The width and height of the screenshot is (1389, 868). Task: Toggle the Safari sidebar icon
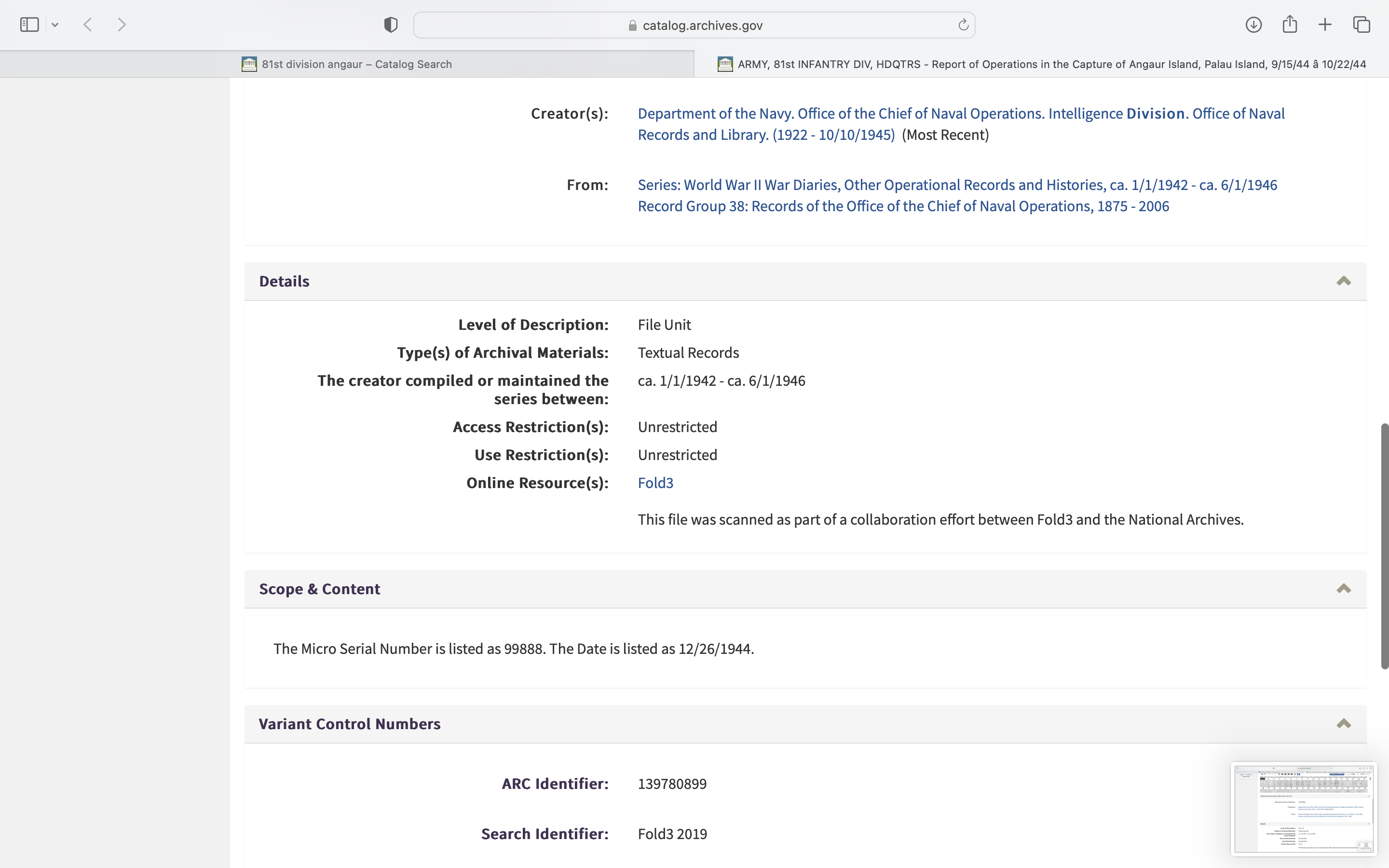click(29, 25)
